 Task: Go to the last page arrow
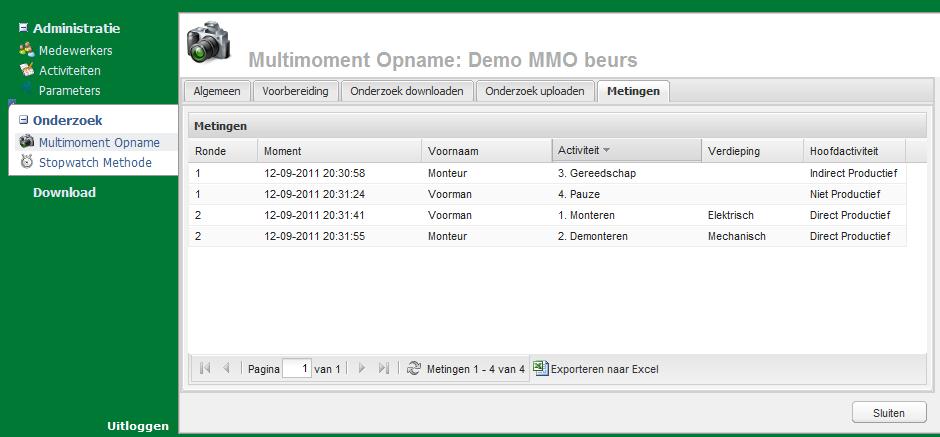click(x=383, y=369)
